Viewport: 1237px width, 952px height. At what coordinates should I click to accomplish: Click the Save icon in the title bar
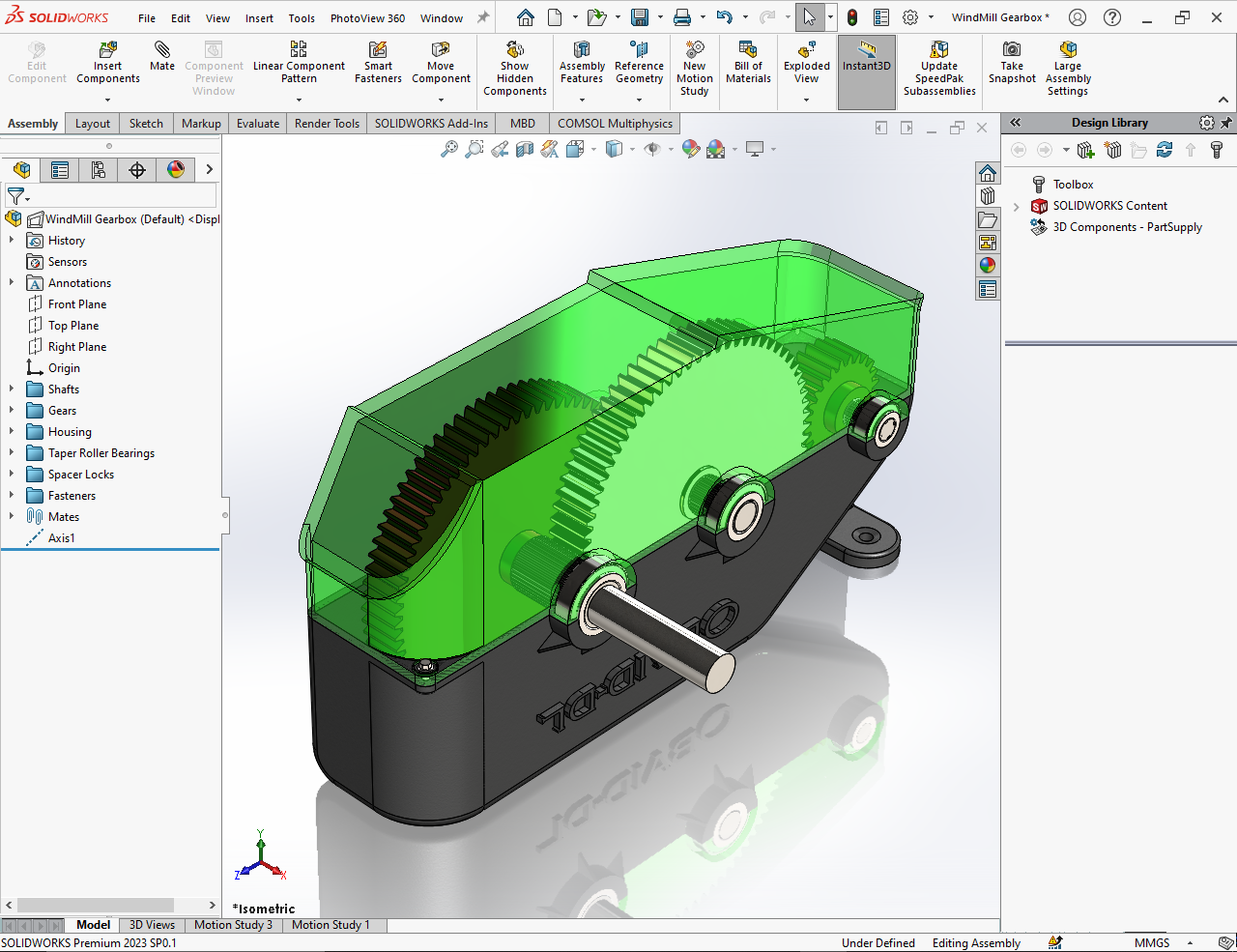[x=639, y=17]
